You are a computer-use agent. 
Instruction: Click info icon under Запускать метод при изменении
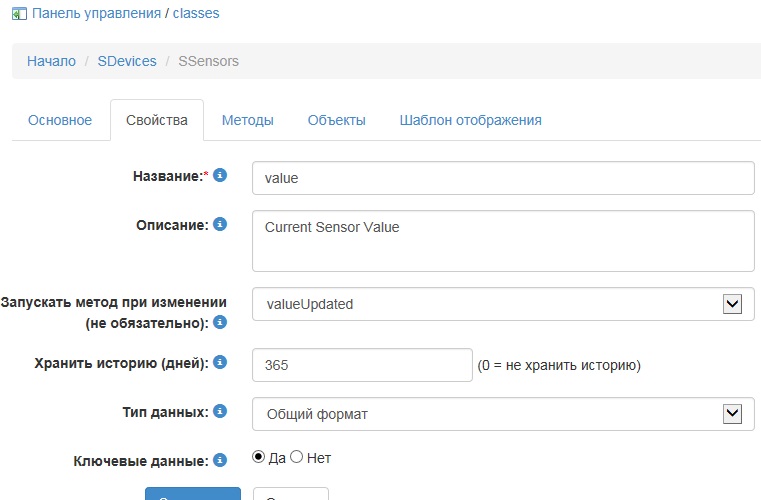pos(220,322)
